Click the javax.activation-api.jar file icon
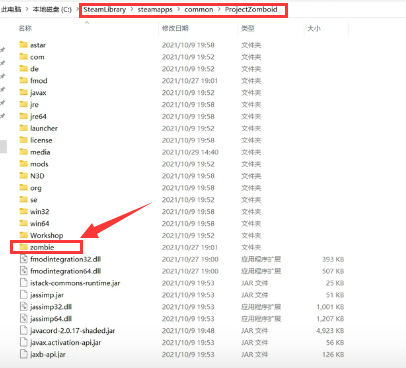Screen dimensions: 406x368 [23, 342]
